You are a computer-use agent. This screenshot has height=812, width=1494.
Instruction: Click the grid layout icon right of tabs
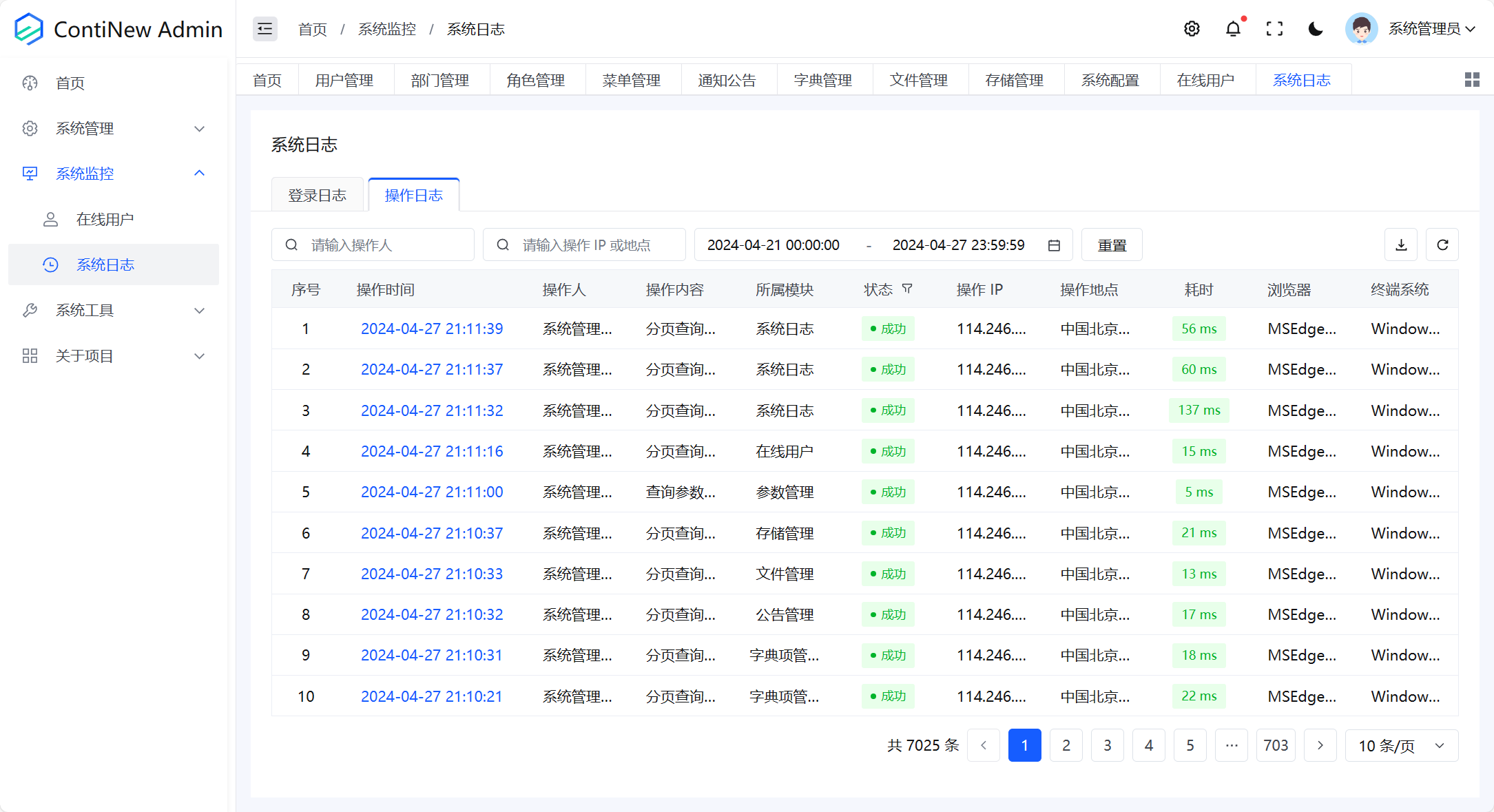pos(1472,79)
